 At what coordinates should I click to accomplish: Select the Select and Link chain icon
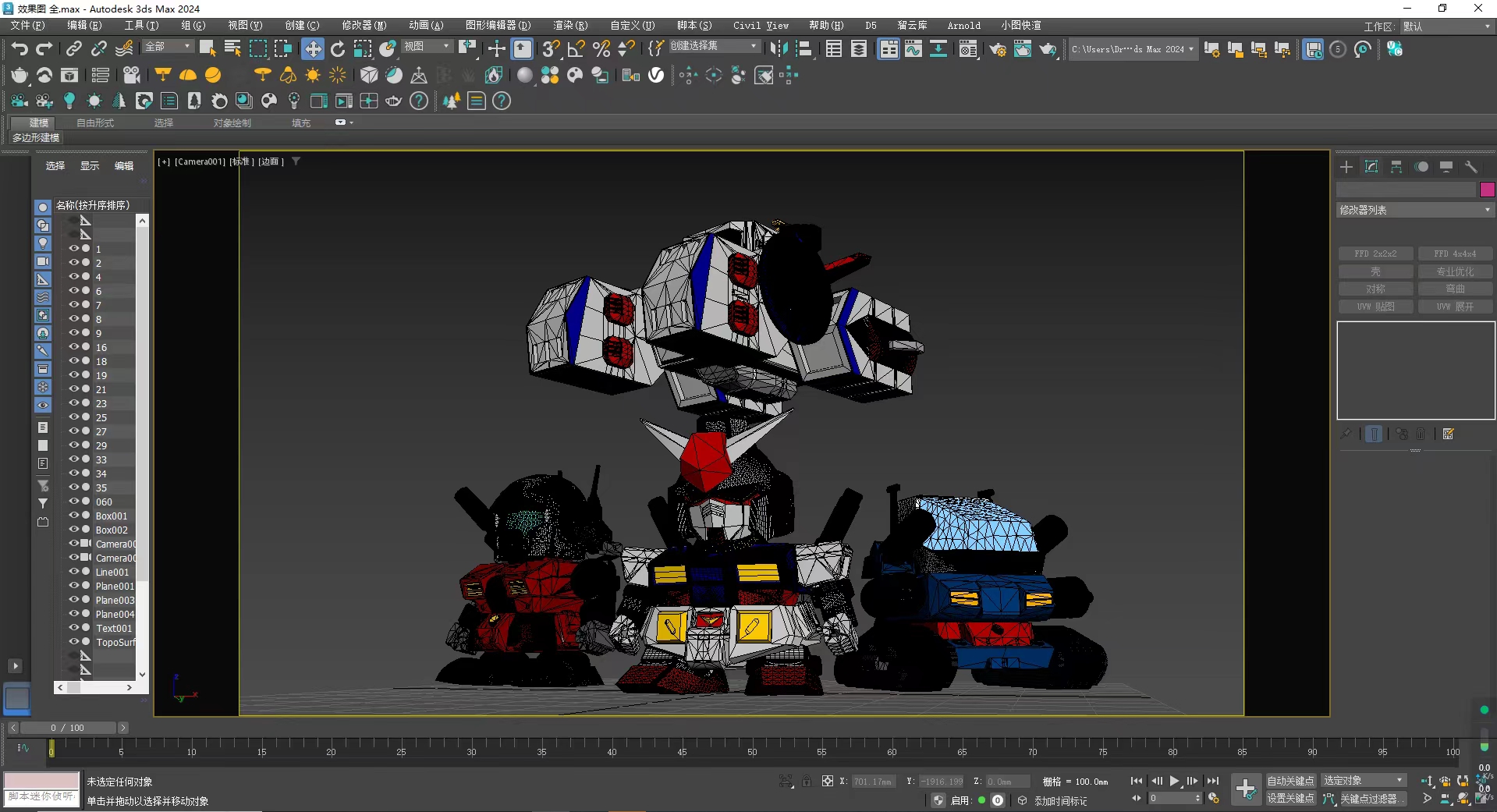pos(74,49)
